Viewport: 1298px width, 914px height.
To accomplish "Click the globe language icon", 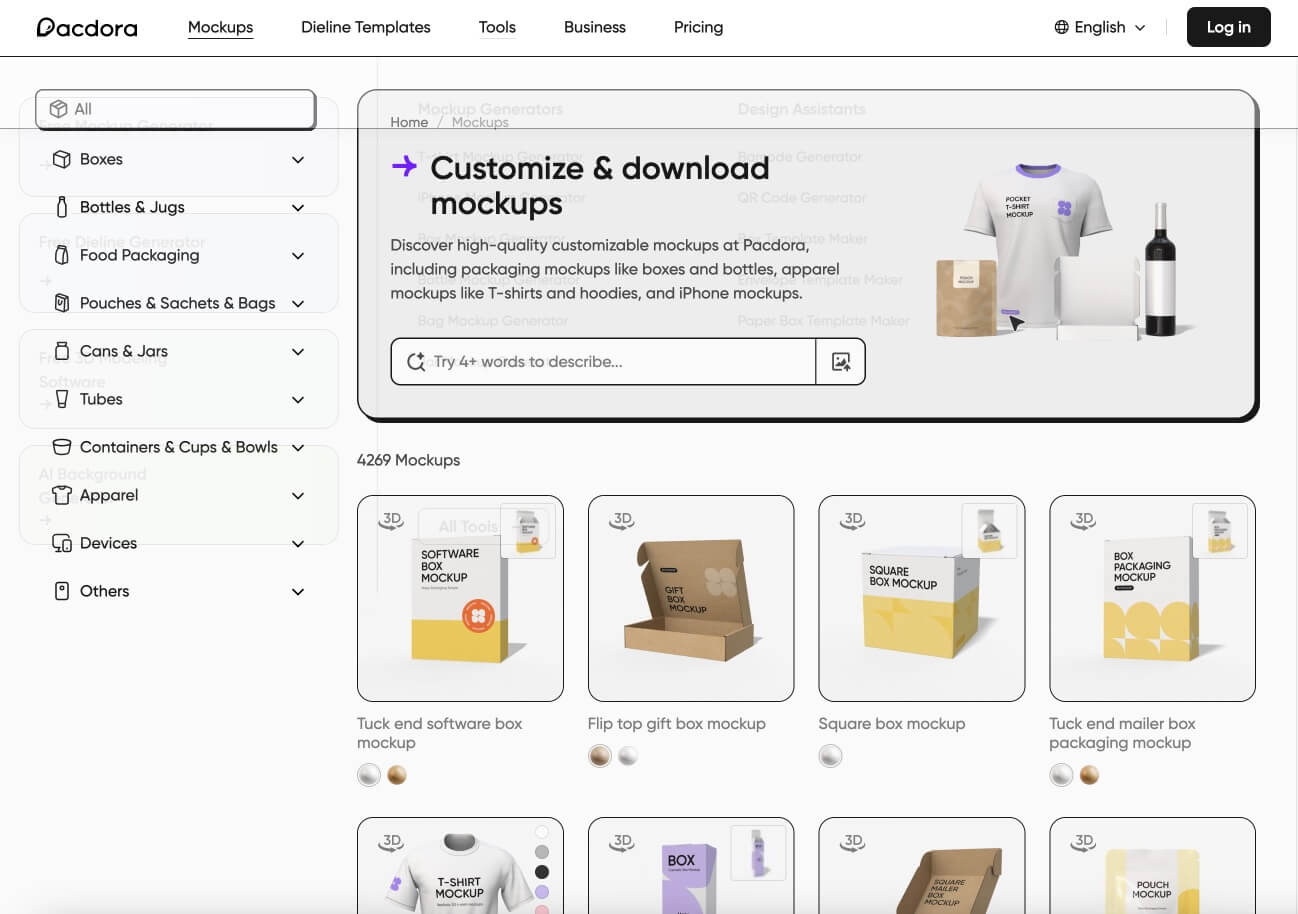I will (x=1061, y=27).
